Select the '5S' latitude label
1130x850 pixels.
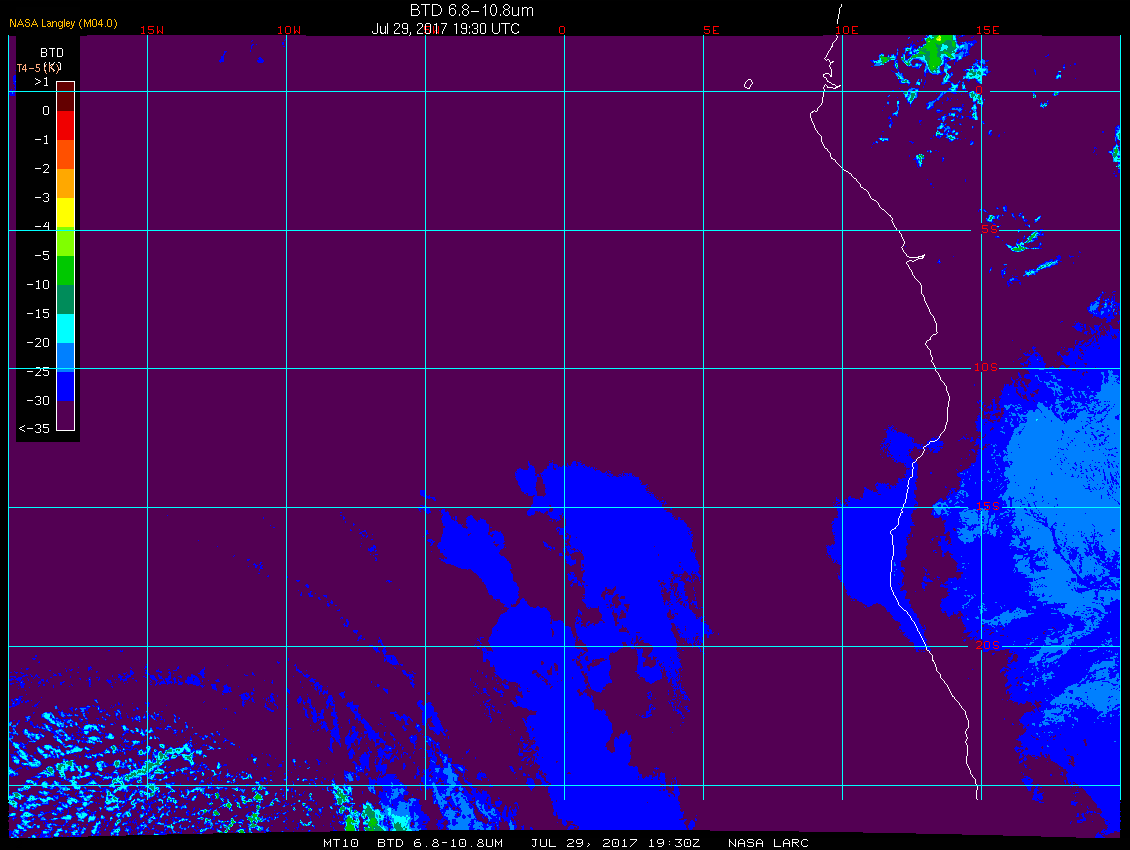(989, 229)
